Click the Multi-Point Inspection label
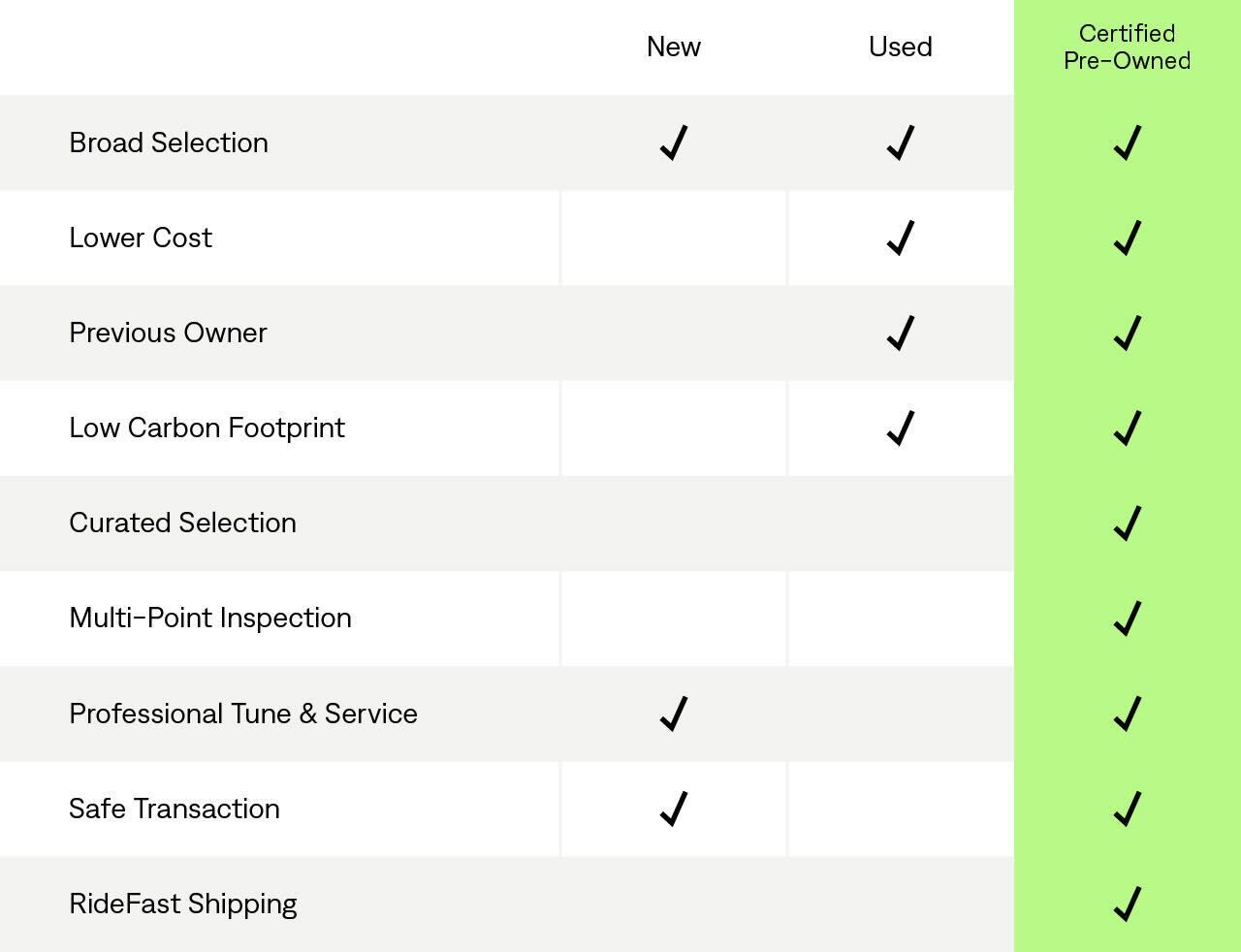 210,618
